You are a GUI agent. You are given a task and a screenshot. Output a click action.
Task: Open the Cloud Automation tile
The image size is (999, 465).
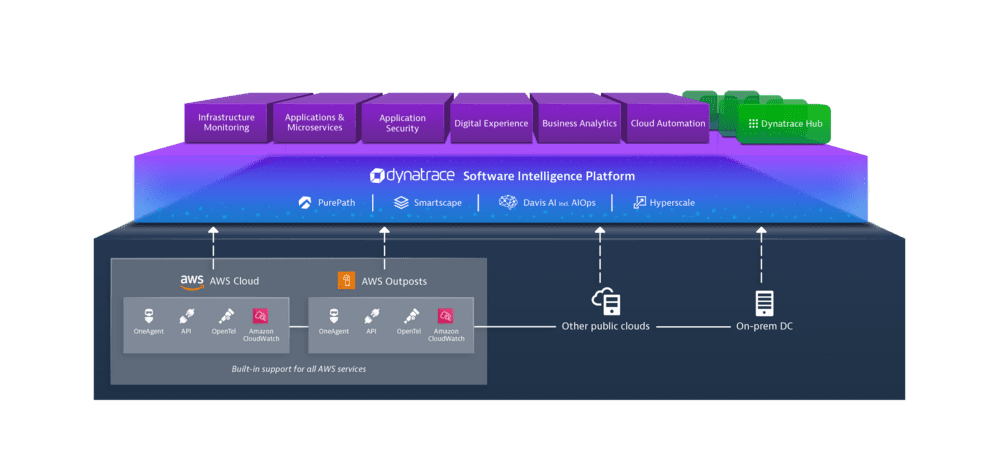coord(667,123)
